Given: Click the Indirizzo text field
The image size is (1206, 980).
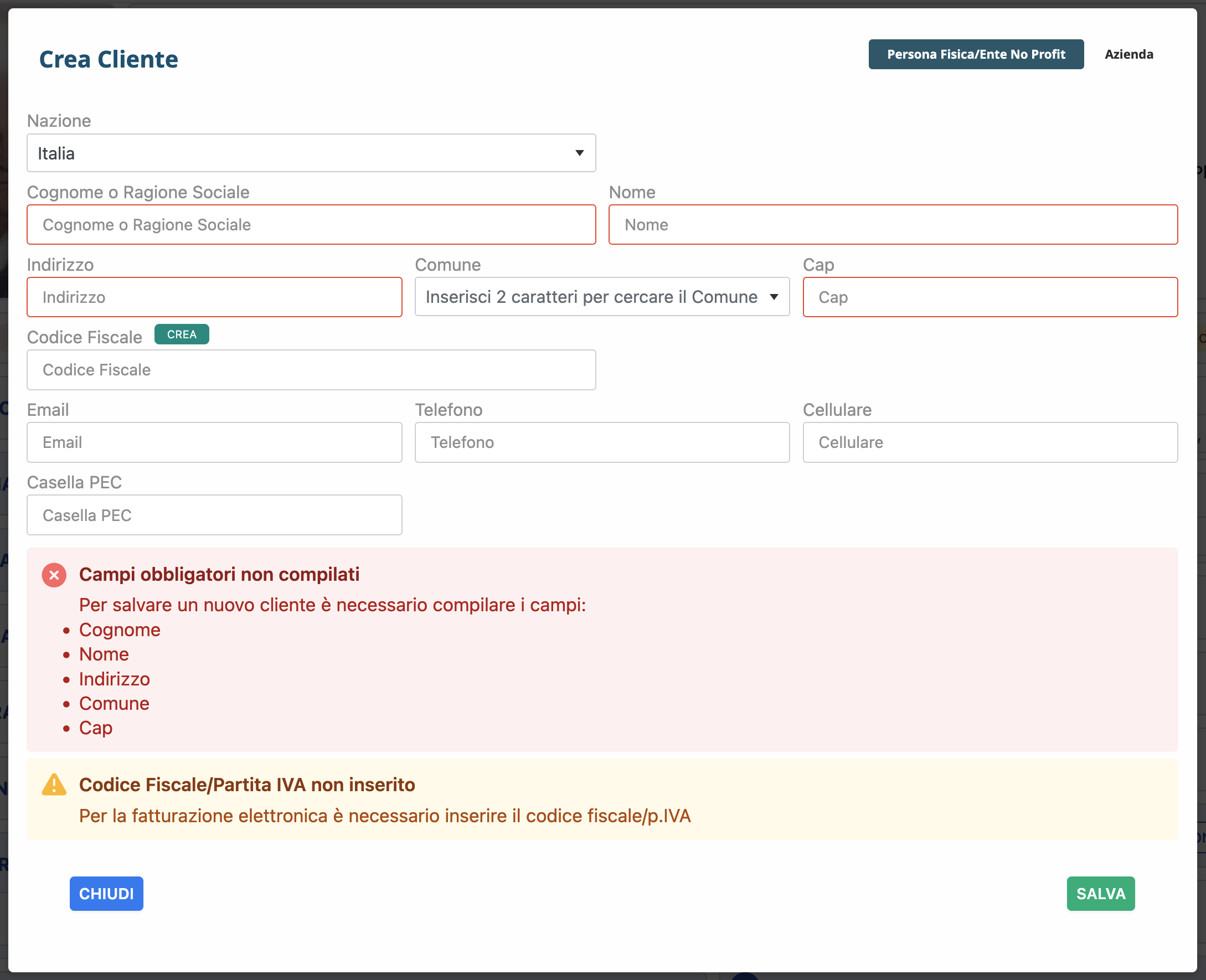Looking at the screenshot, I should click(x=214, y=297).
